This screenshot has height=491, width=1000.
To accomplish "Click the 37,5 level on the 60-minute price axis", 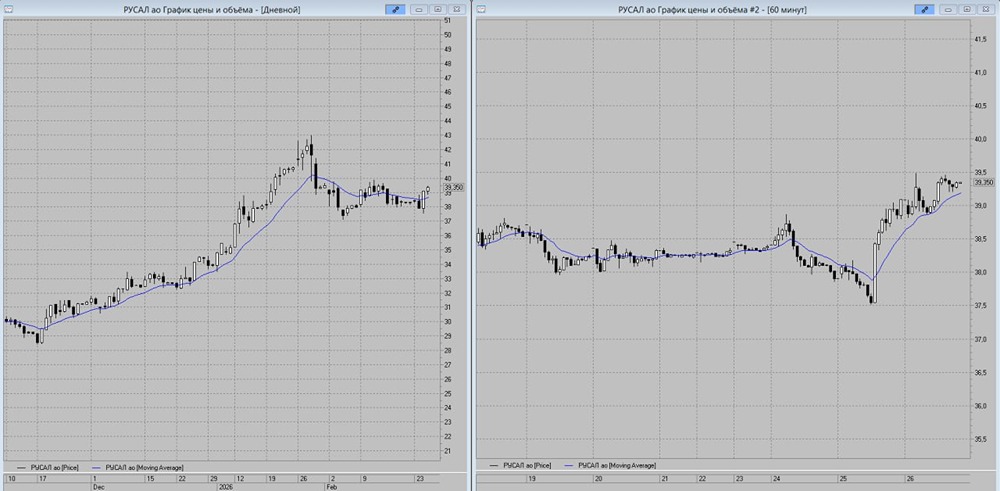I will click(981, 306).
